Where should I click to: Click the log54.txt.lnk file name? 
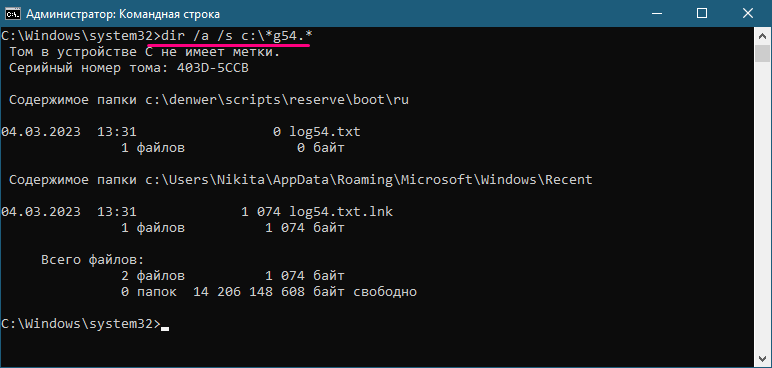click(341, 212)
